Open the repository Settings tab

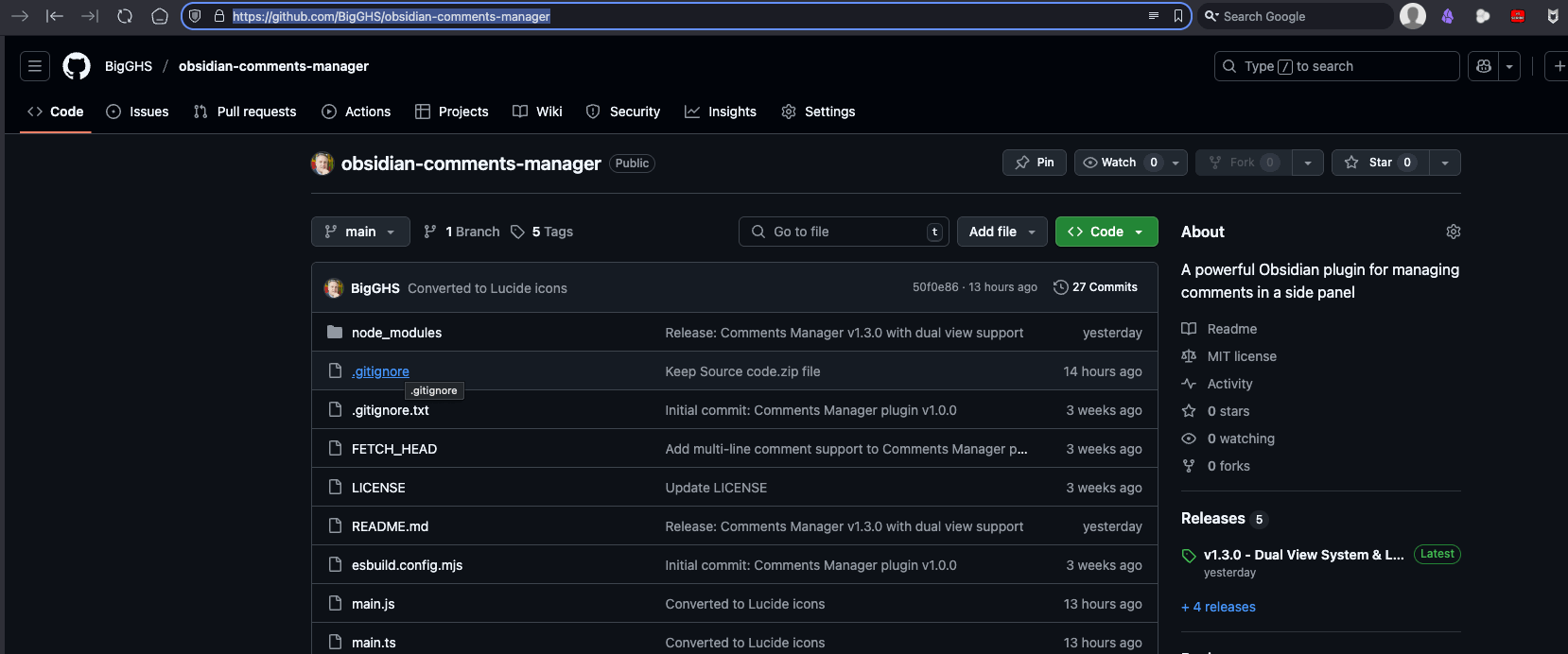click(x=819, y=112)
